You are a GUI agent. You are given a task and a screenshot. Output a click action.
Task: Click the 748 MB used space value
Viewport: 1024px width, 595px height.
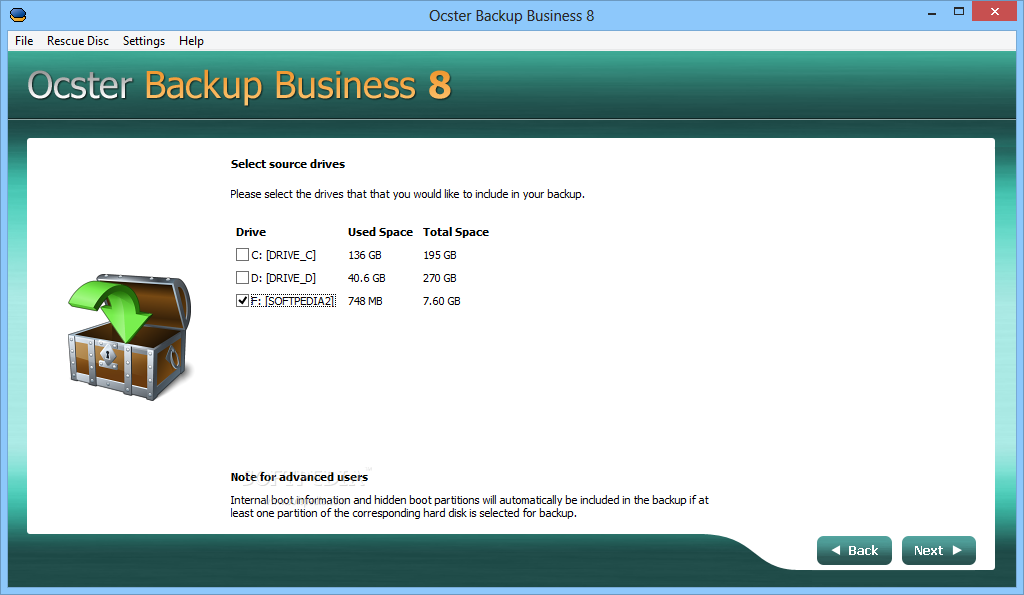click(x=365, y=300)
